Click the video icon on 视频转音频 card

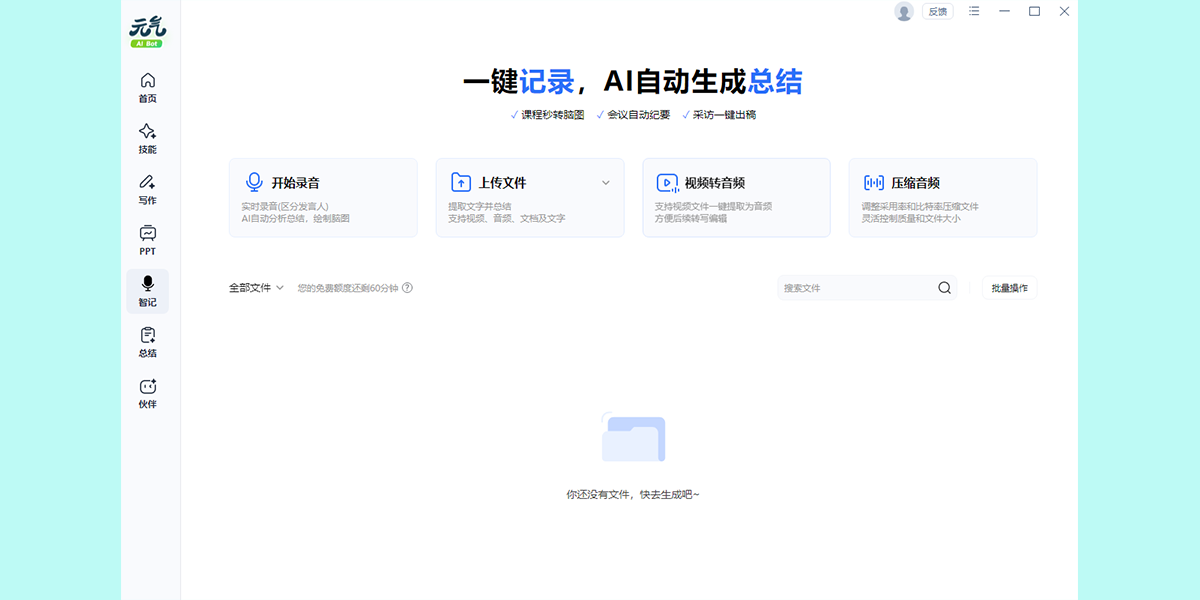666,181
